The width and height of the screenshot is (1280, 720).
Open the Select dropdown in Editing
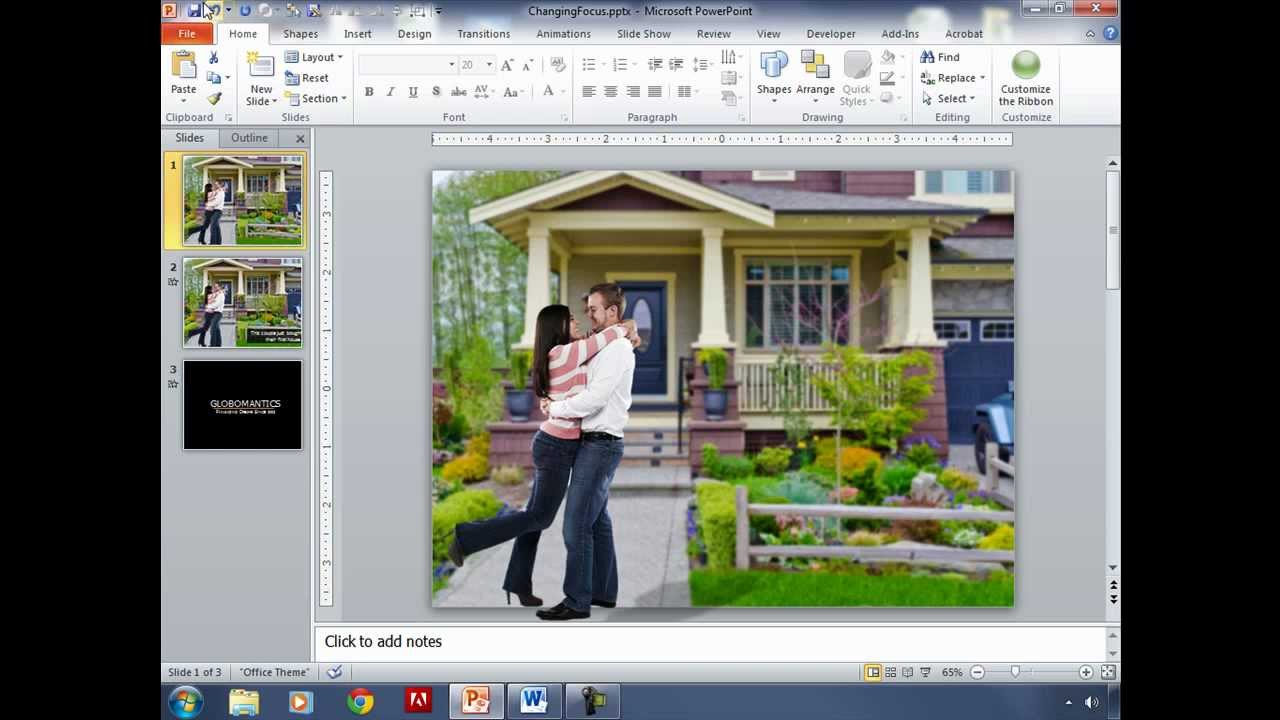[x=947, y=98]
